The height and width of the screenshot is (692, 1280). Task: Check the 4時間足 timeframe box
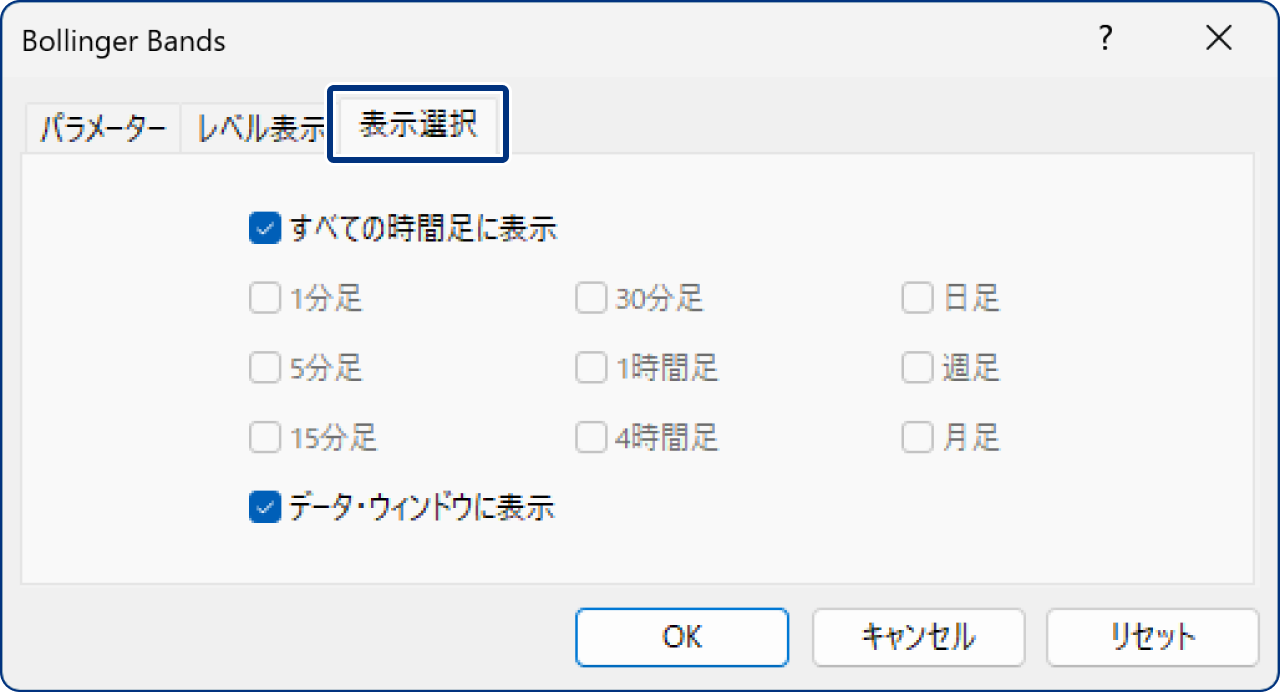click(x=590, y=437)
